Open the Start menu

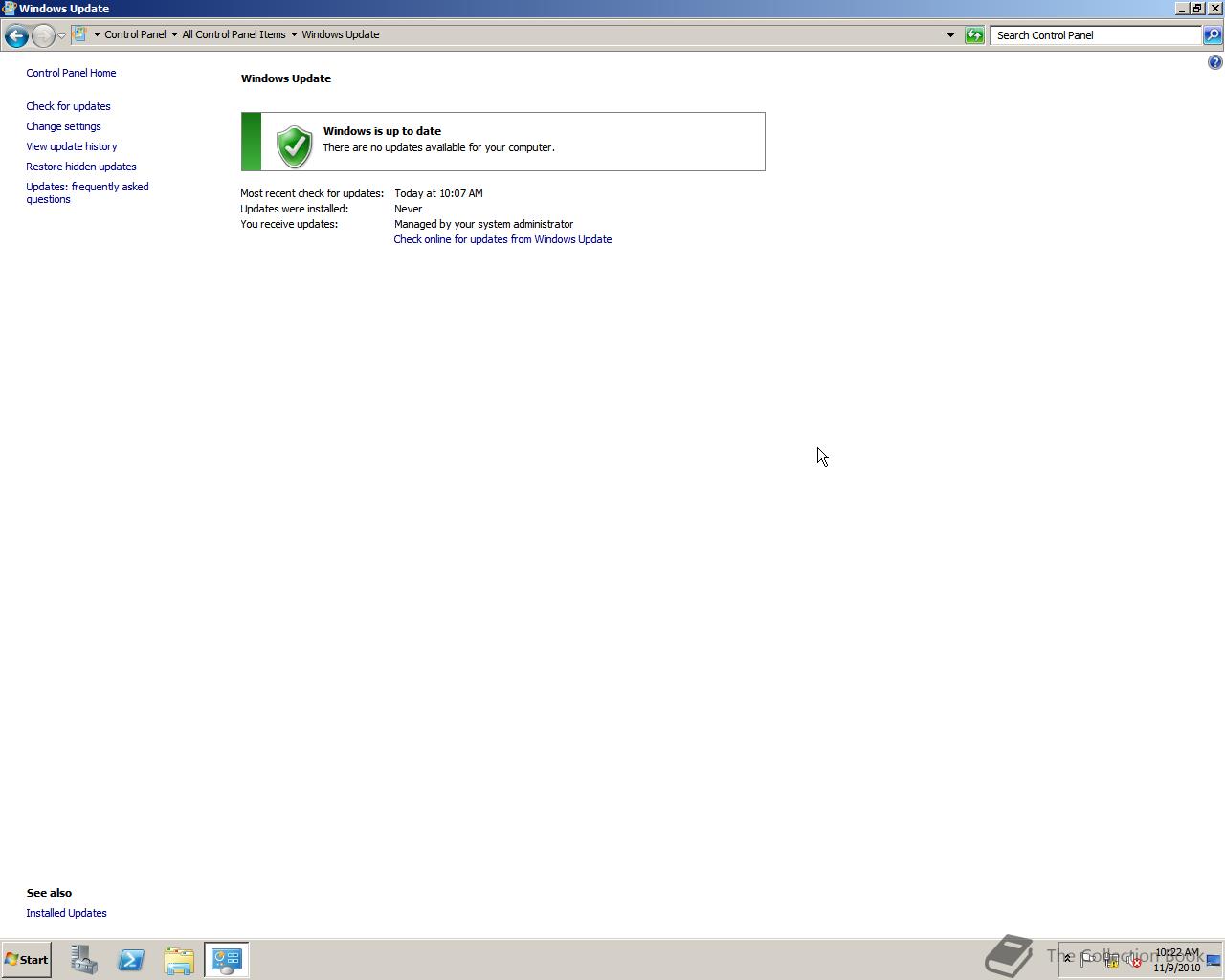tap(27, 960)
